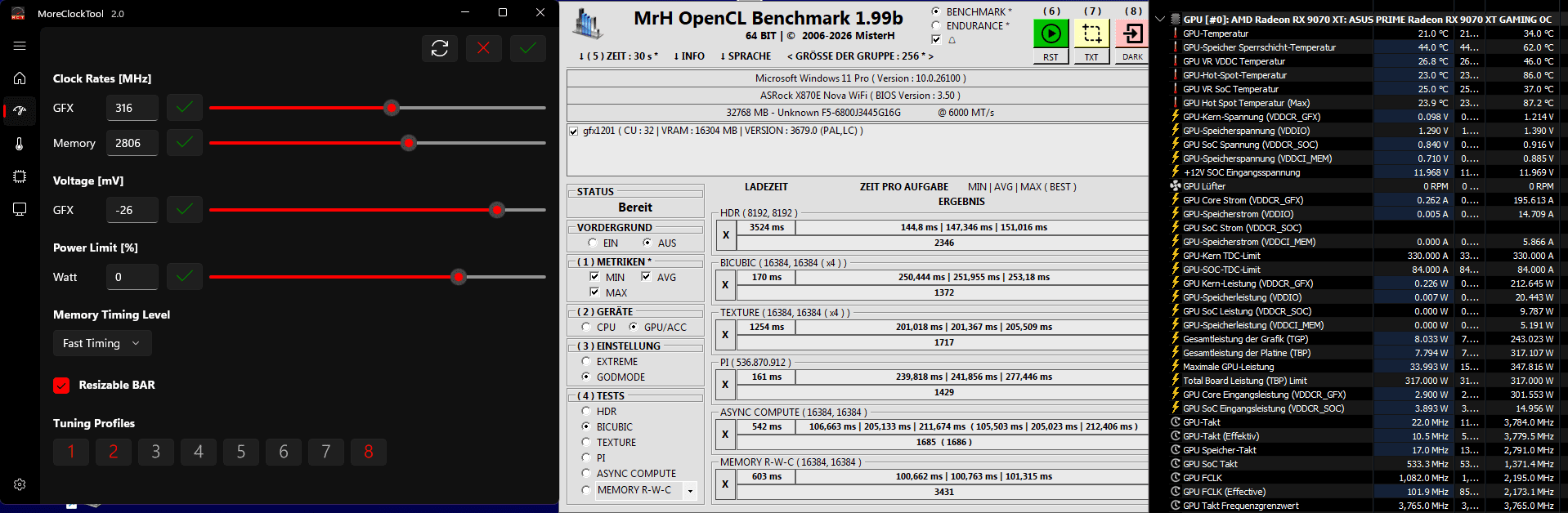
Task: Select the ASYNC COMPUTE test
Action: (586, 474)
